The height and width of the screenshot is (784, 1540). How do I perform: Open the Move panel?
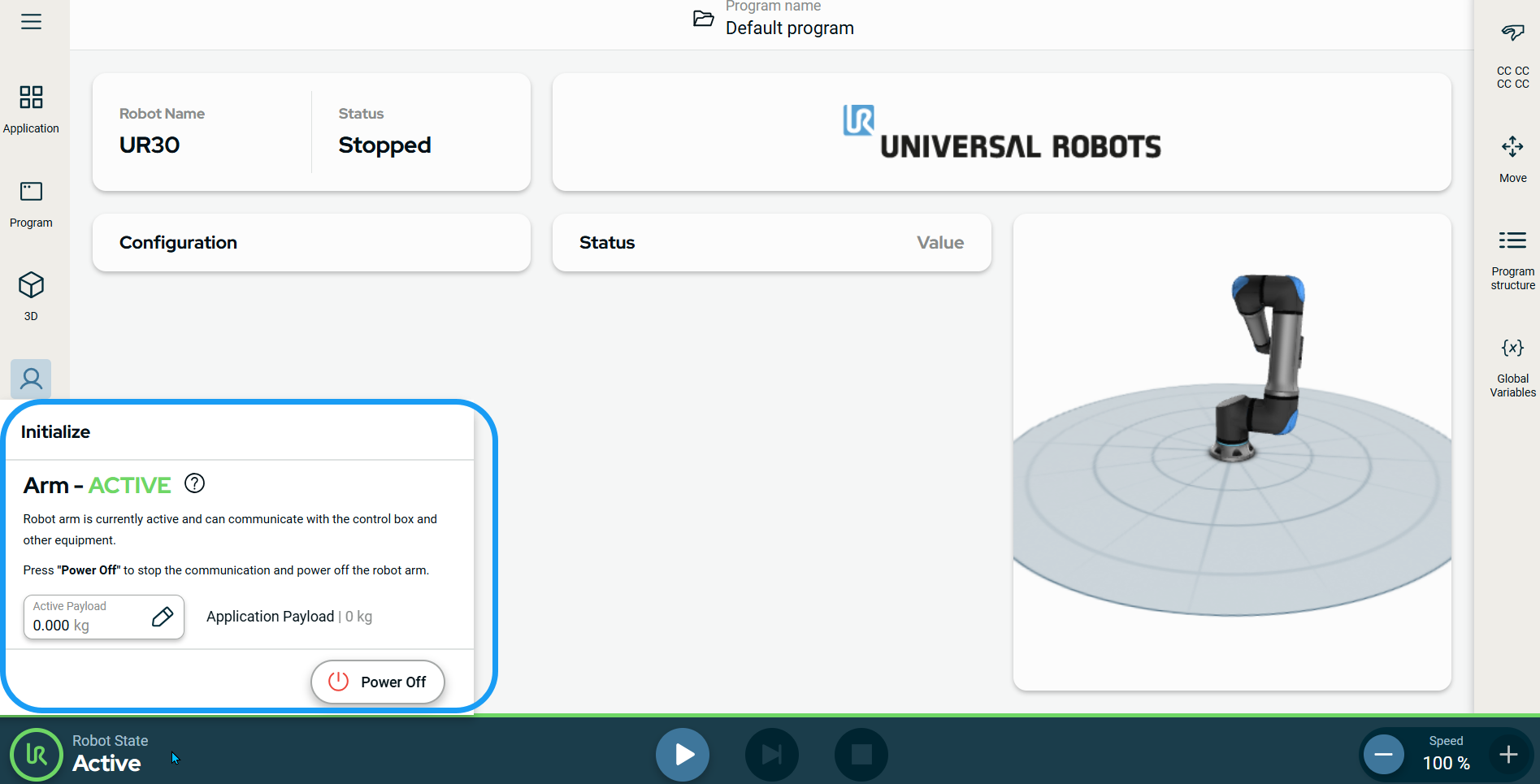[x=1512, y=160]
